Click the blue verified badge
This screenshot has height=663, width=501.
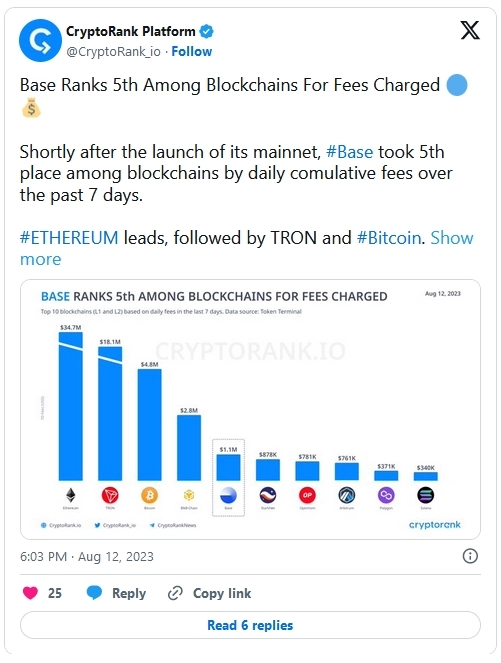click(206, 31)
